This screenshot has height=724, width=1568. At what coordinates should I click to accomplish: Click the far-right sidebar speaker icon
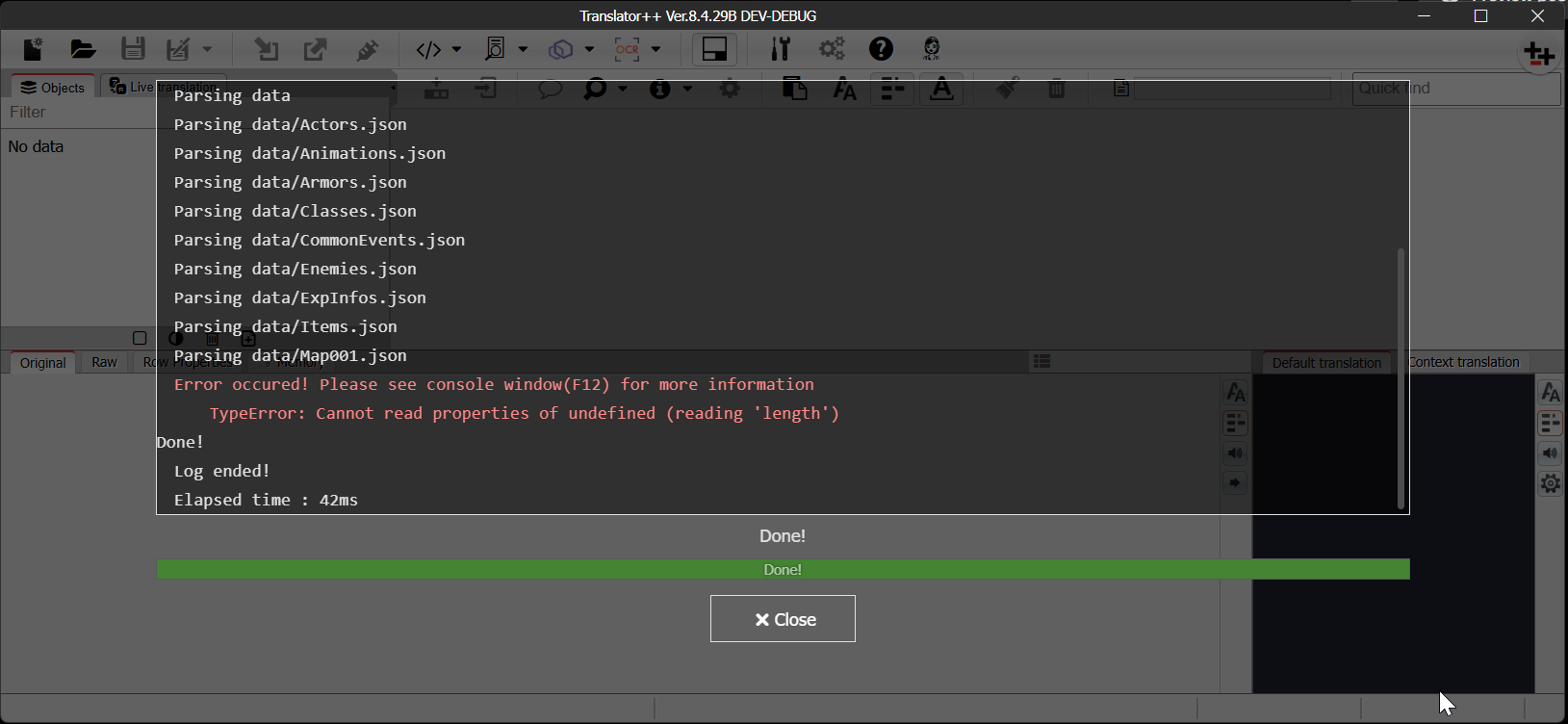1550,453
